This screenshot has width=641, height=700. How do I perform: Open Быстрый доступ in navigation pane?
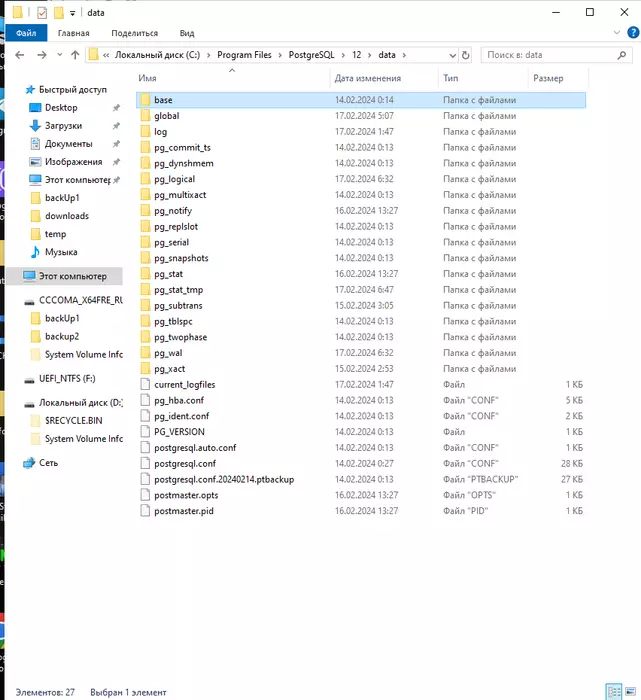[x=73, y=90]
